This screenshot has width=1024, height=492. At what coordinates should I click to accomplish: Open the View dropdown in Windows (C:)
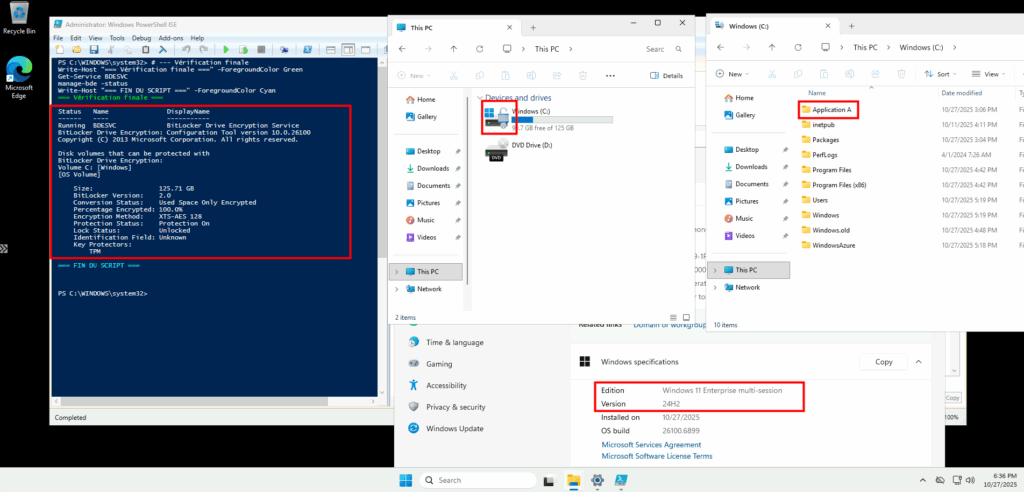pos(990,74)
